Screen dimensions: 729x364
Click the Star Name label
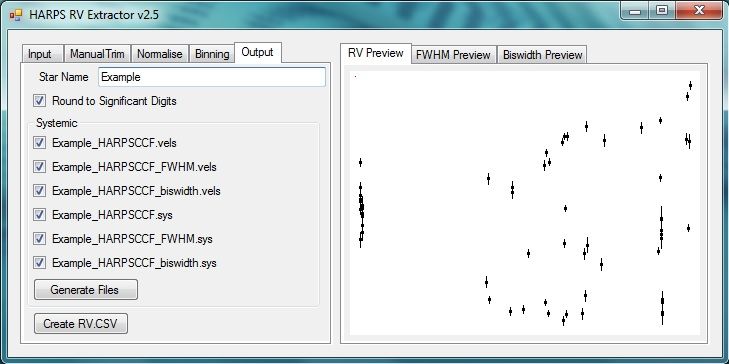[x=64, y=77]
